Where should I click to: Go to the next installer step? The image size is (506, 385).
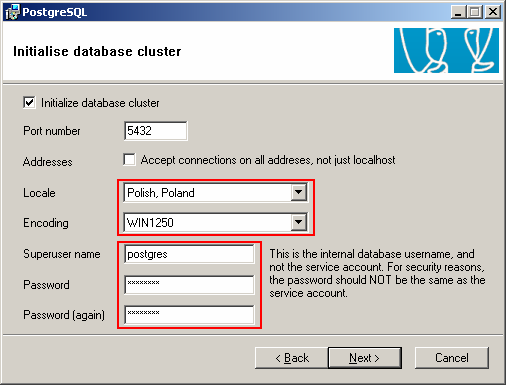click(365, 358)
